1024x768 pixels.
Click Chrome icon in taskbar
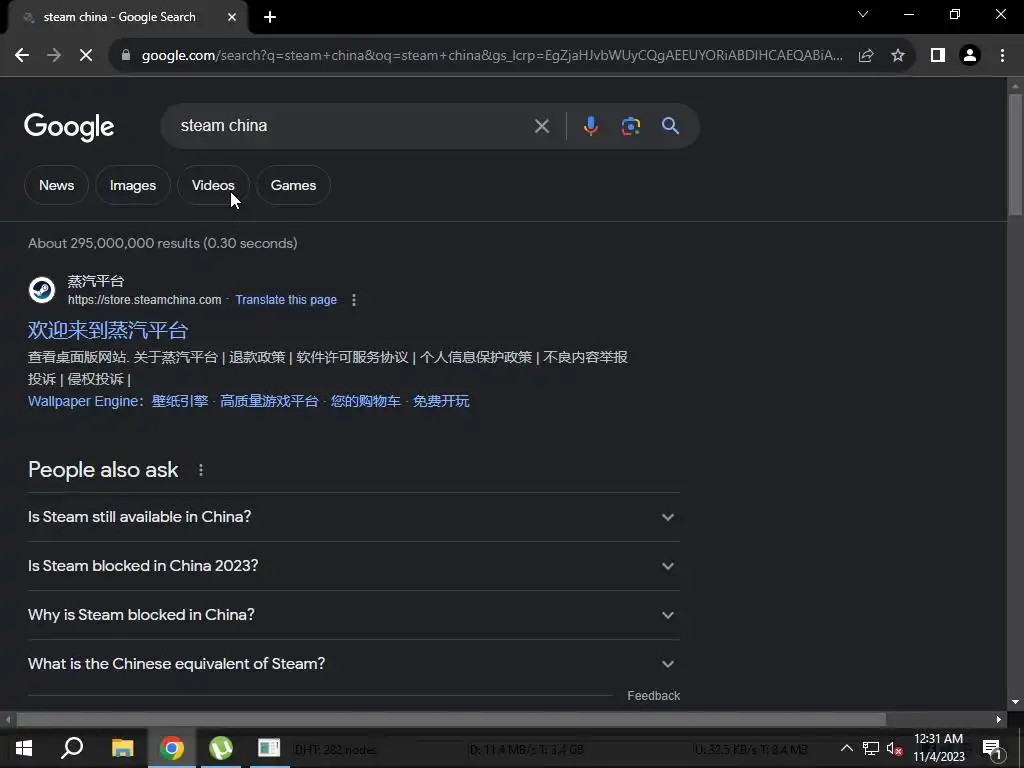click(x=172, y=748)
